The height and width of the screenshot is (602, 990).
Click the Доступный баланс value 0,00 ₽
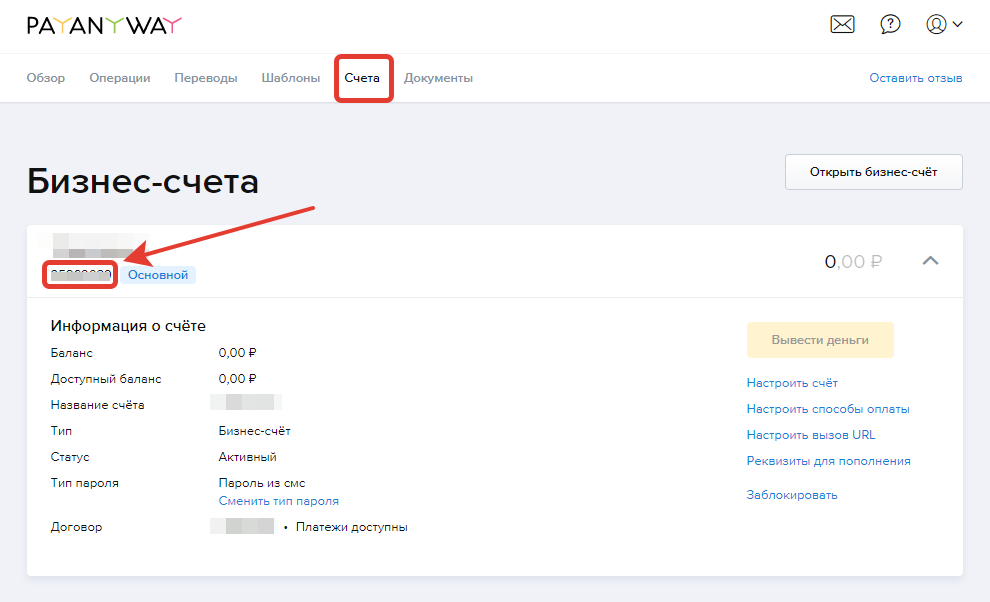click(237, 378)
